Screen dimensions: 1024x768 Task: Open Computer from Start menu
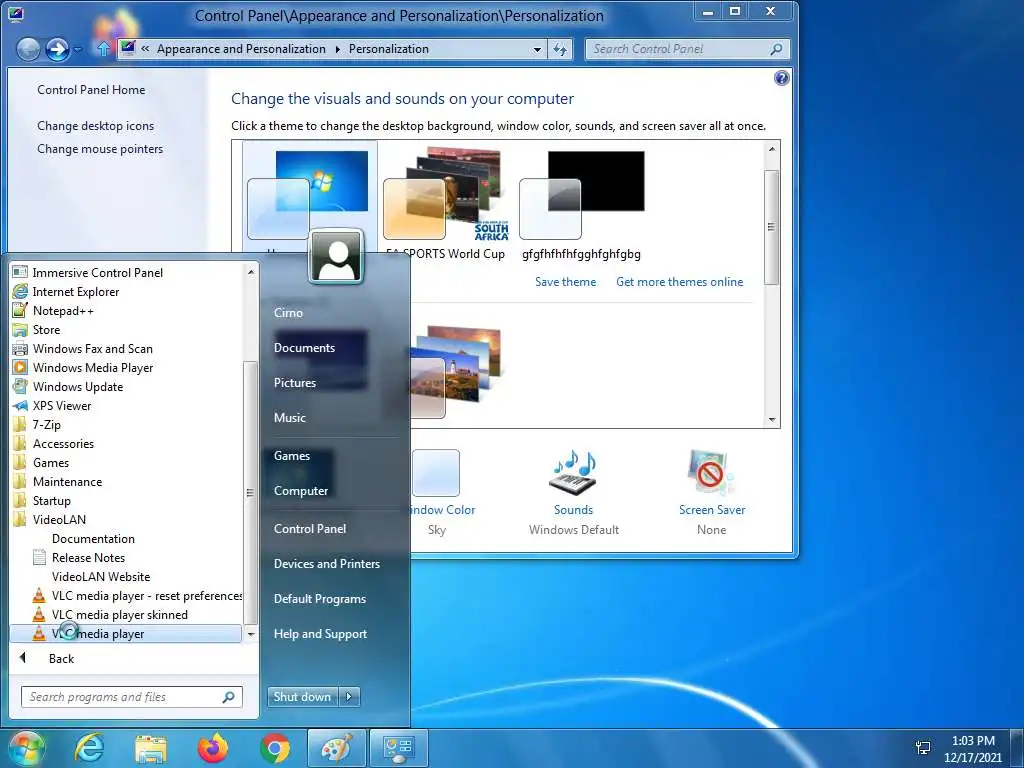tap(300, 490)
